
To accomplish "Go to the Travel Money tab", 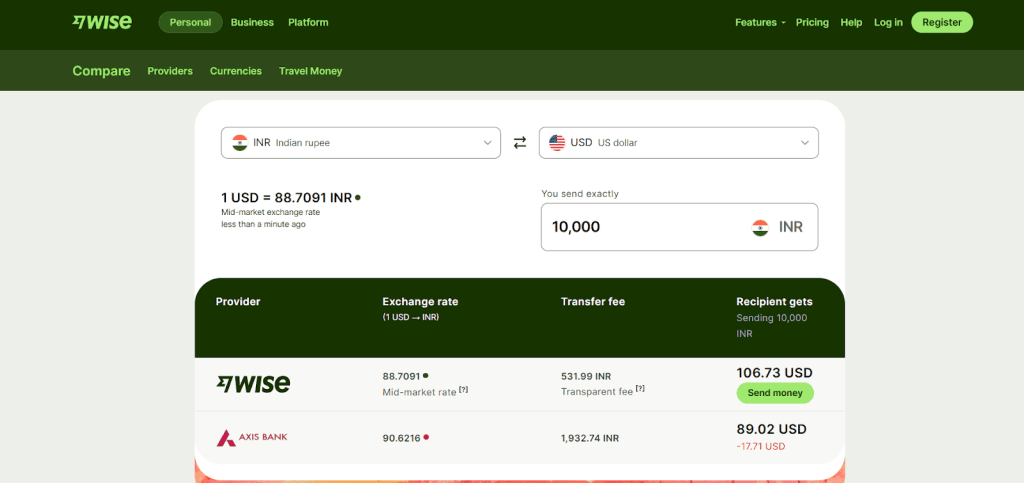I will pyautogui.click(x=310, y=71).
